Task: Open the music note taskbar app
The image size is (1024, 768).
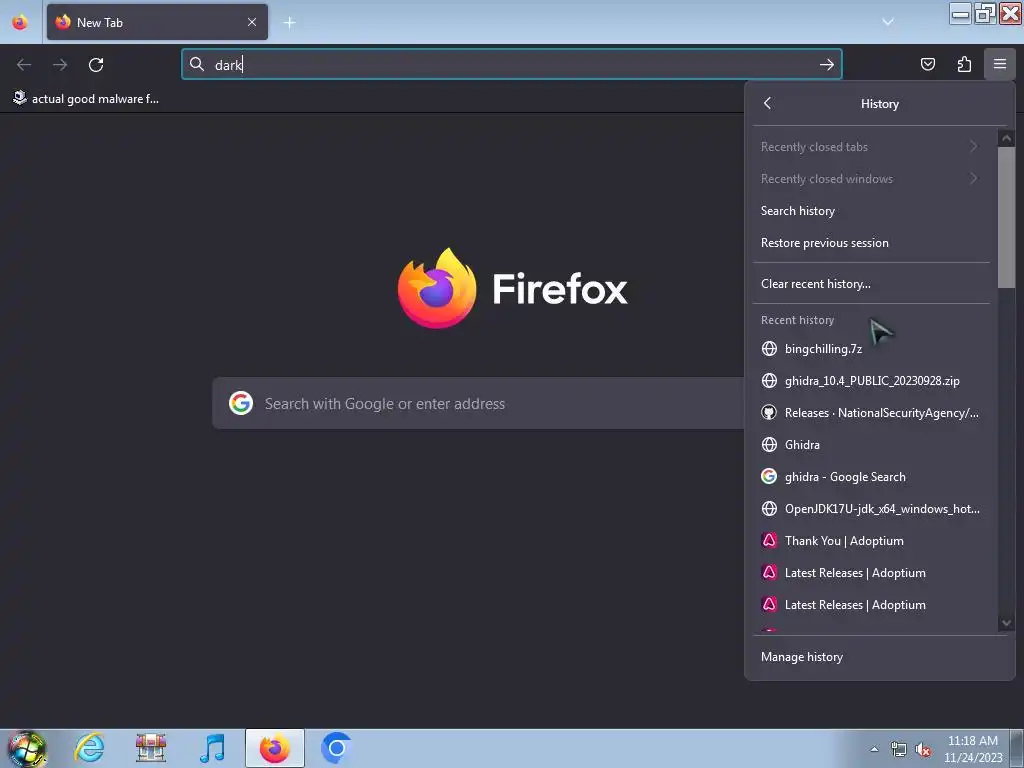Action: coord(212,748)
